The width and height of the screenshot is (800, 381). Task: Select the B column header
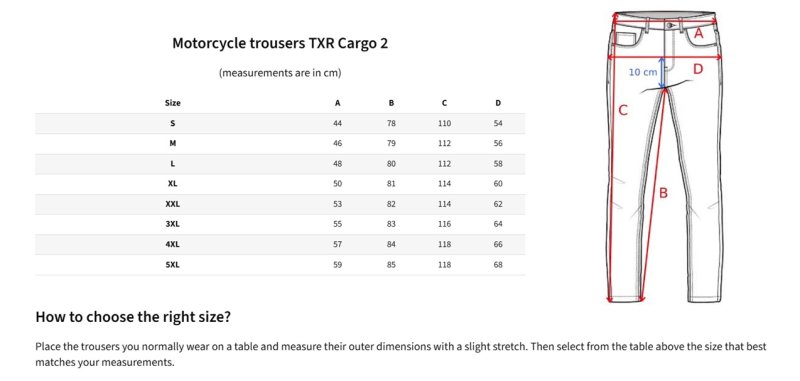pos(391,103)
